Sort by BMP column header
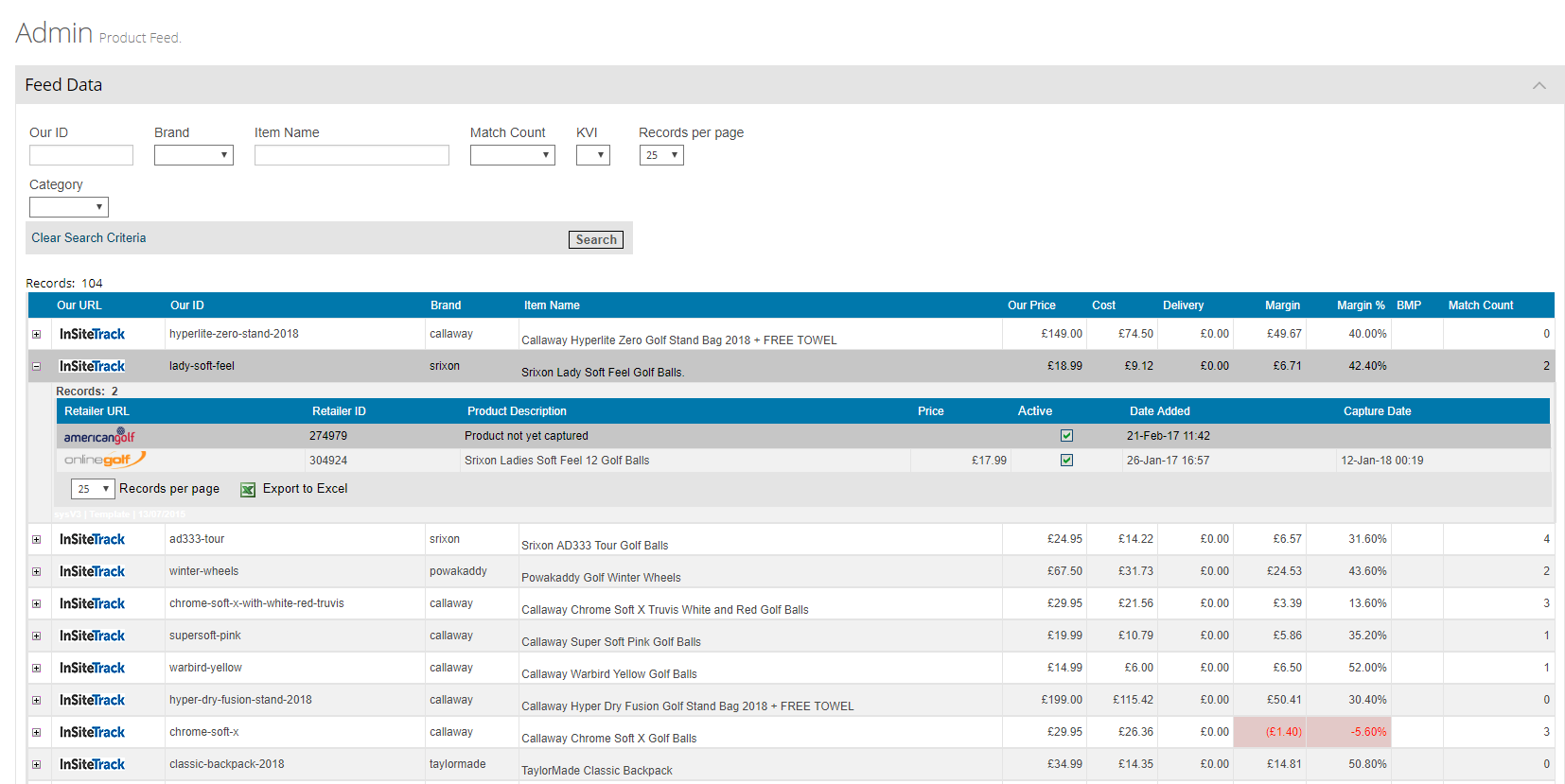Screen dimensions: 1565x784 point(1409,305)
